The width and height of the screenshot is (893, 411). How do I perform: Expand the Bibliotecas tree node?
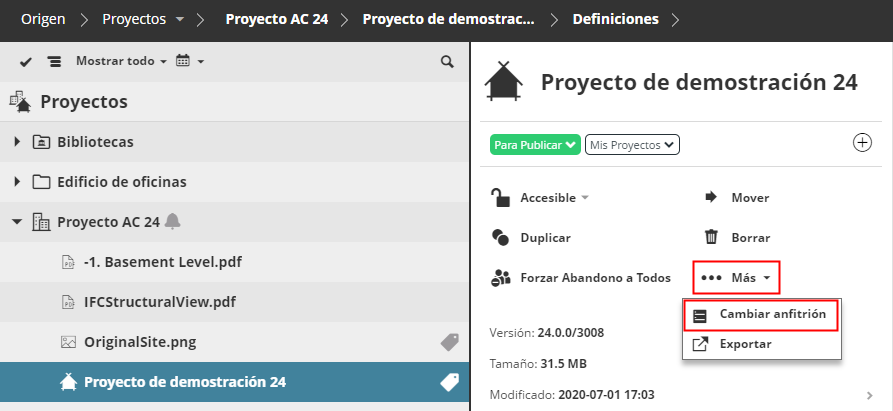click(x=17, y=142)
